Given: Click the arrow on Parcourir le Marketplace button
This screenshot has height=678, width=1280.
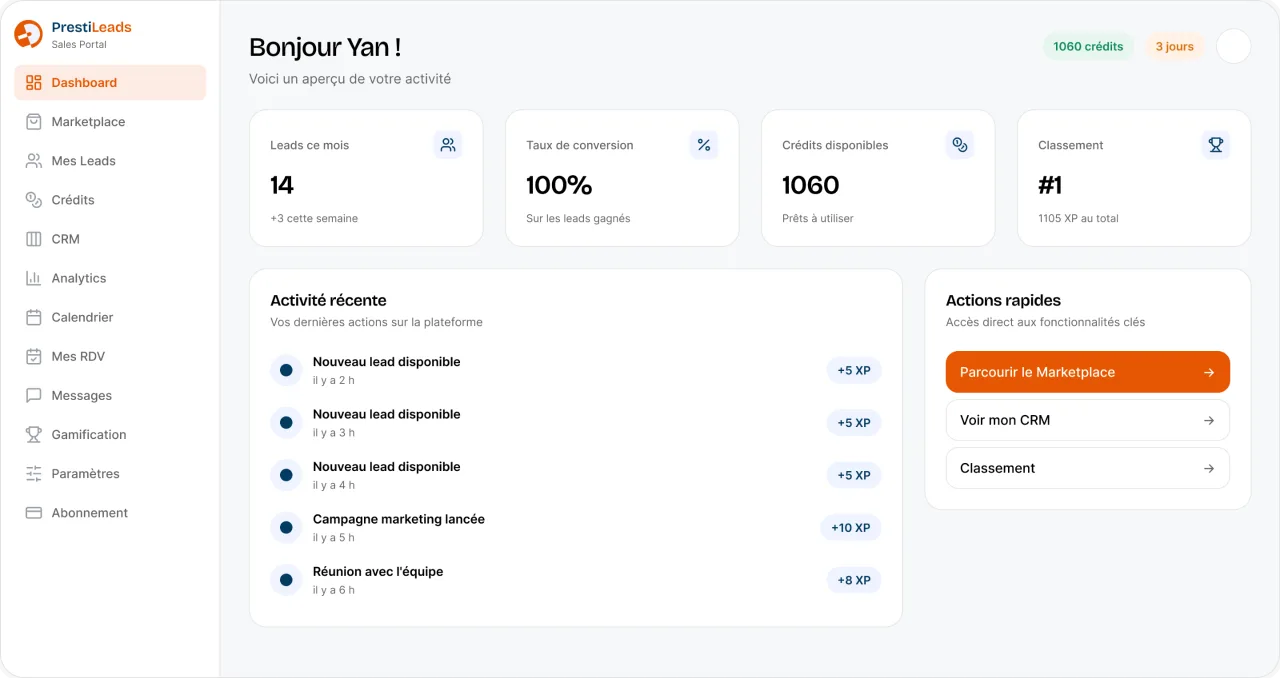Looking at the screenshot, I should coord(1209,372).
